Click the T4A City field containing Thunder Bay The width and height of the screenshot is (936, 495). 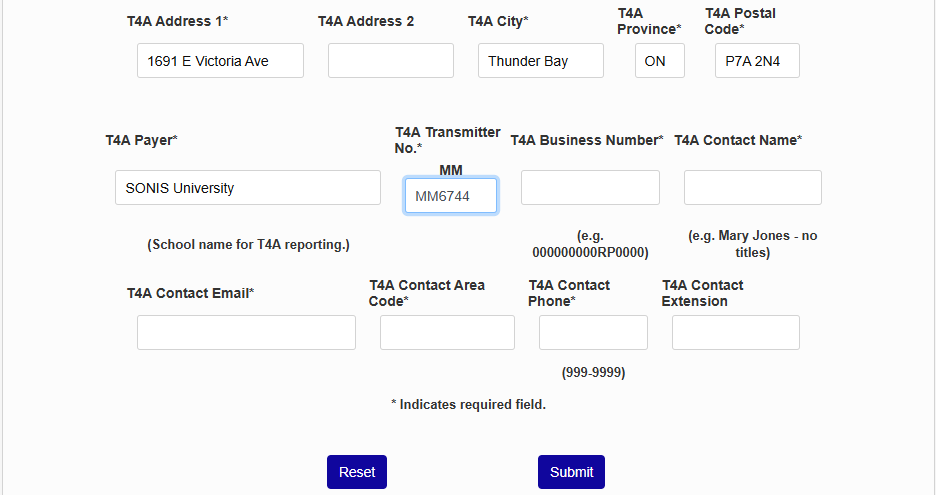(540, 61)
